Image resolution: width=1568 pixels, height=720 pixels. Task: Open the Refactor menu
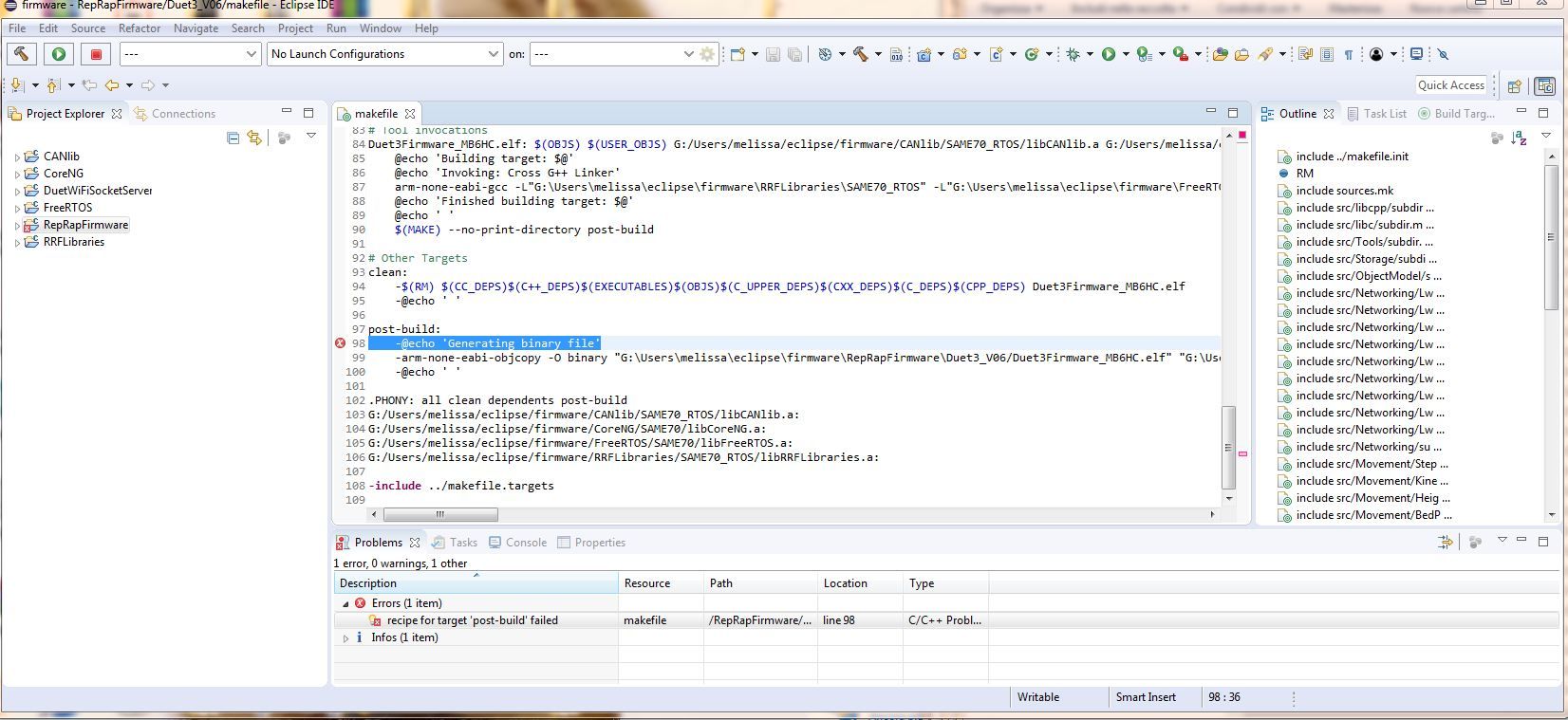(140, 28)
